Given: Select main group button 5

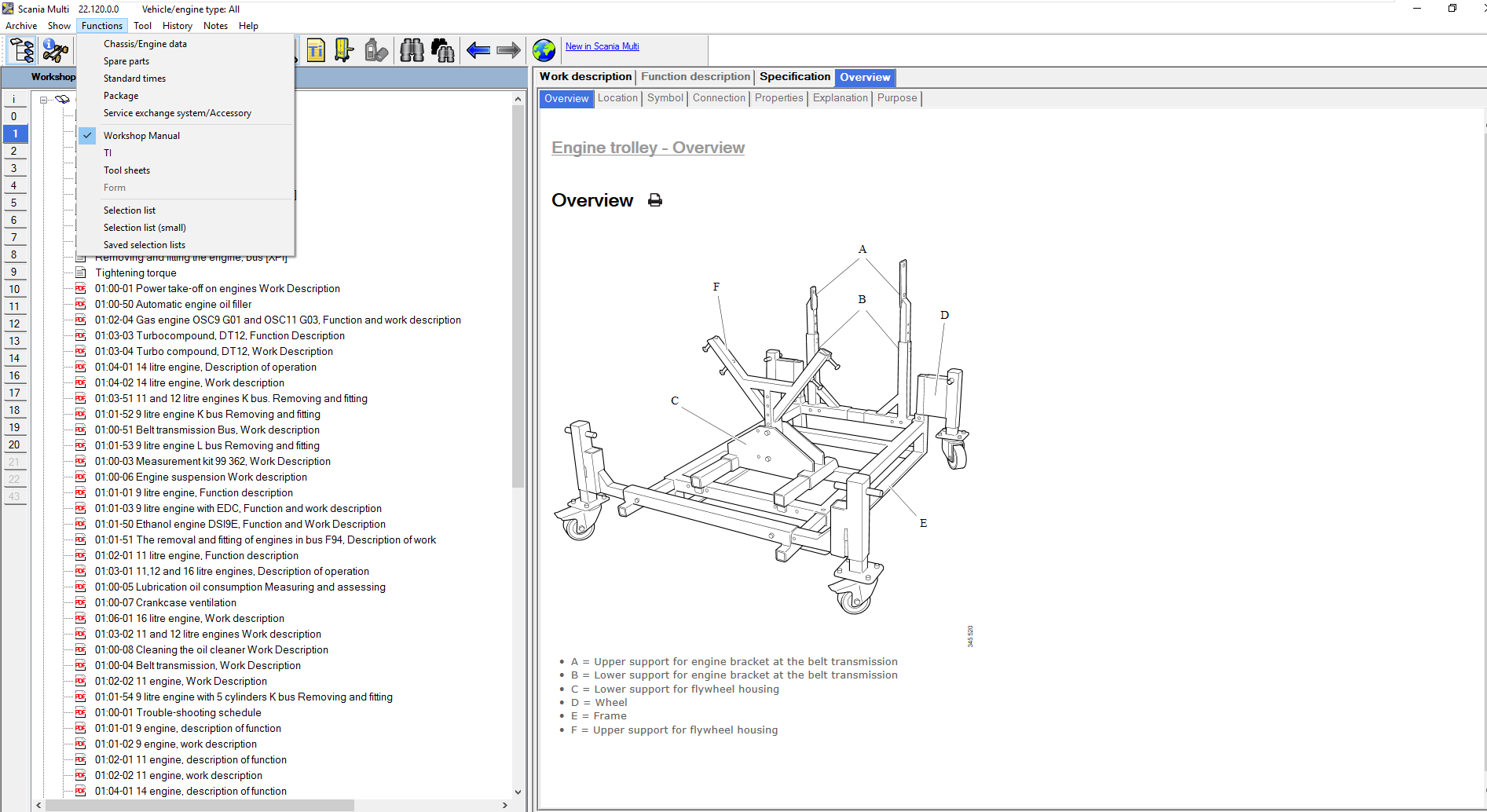Looking at the screenshot, I should [14, 203].
